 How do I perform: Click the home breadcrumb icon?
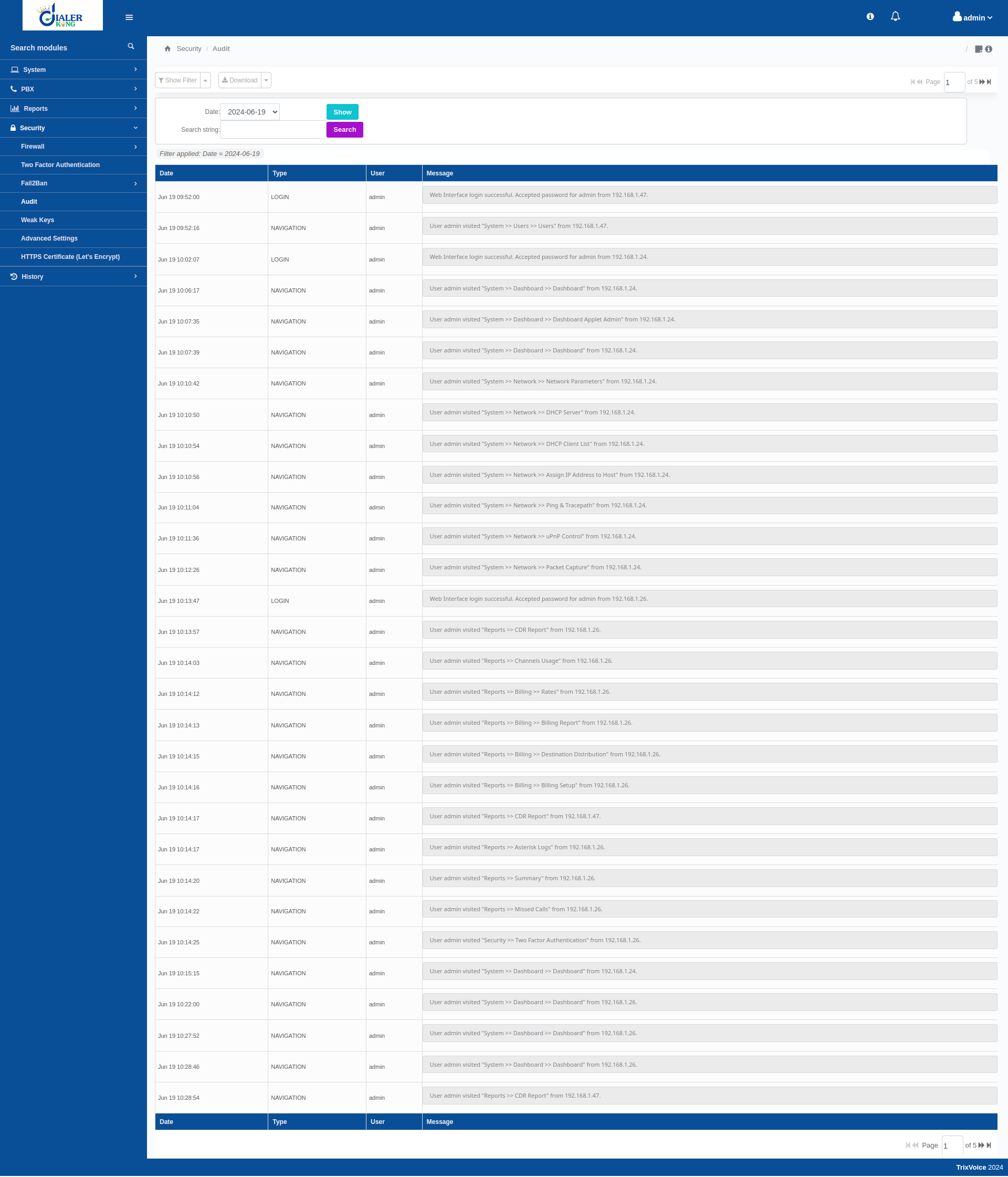point(167,49)
